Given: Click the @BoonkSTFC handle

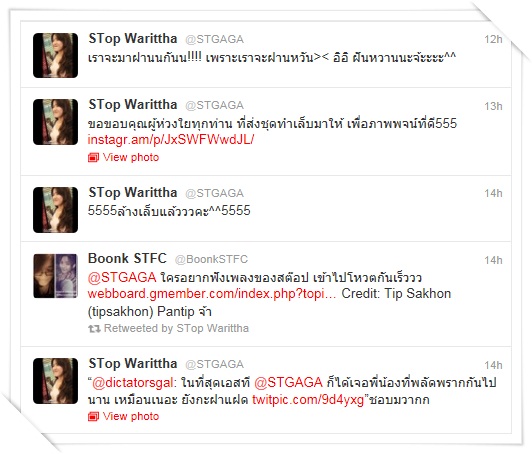Looking at the screenshot, I should pyautogui.click(x=211, y=259).
